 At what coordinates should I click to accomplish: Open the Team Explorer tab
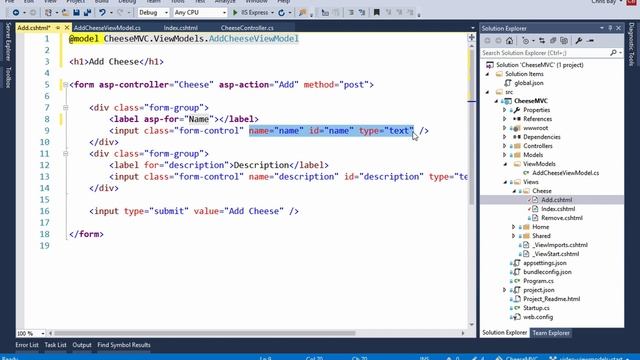tap(551, 333)
